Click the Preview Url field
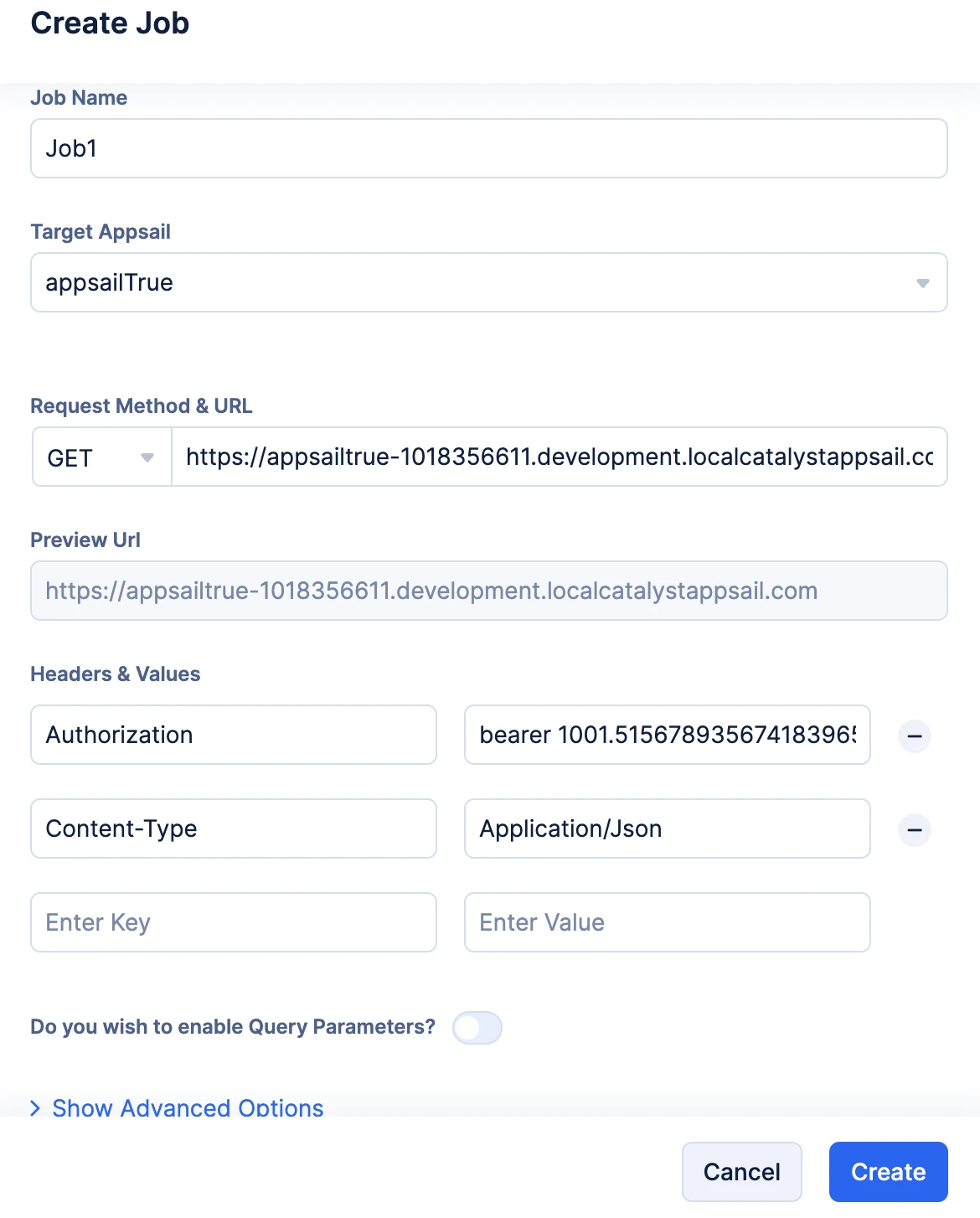Image resolution: width=980 pixels, height=1218 pixels. (488, 591)
